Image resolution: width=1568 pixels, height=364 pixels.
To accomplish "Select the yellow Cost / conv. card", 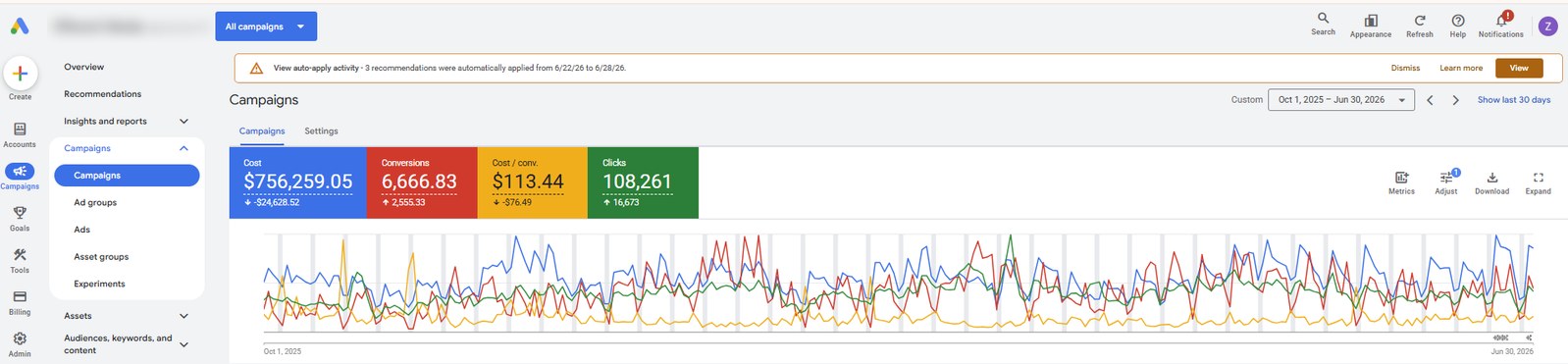I will pyautogui.click(x=533, y=182).
